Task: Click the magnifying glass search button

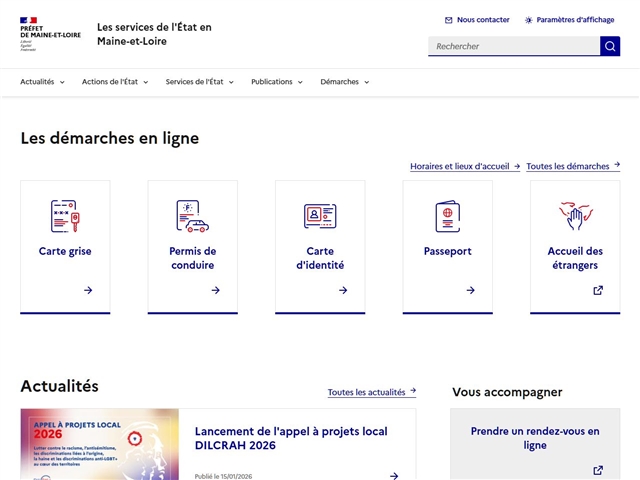Action: [x=610, y=46]
